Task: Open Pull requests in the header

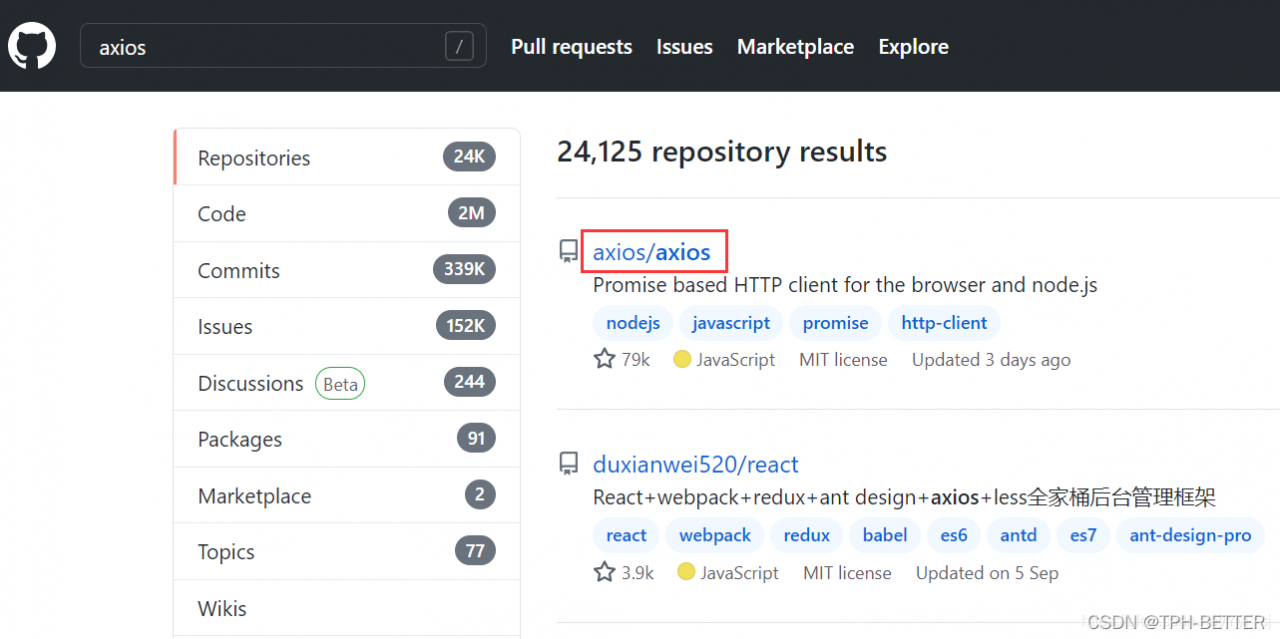Action: point(571,47)
